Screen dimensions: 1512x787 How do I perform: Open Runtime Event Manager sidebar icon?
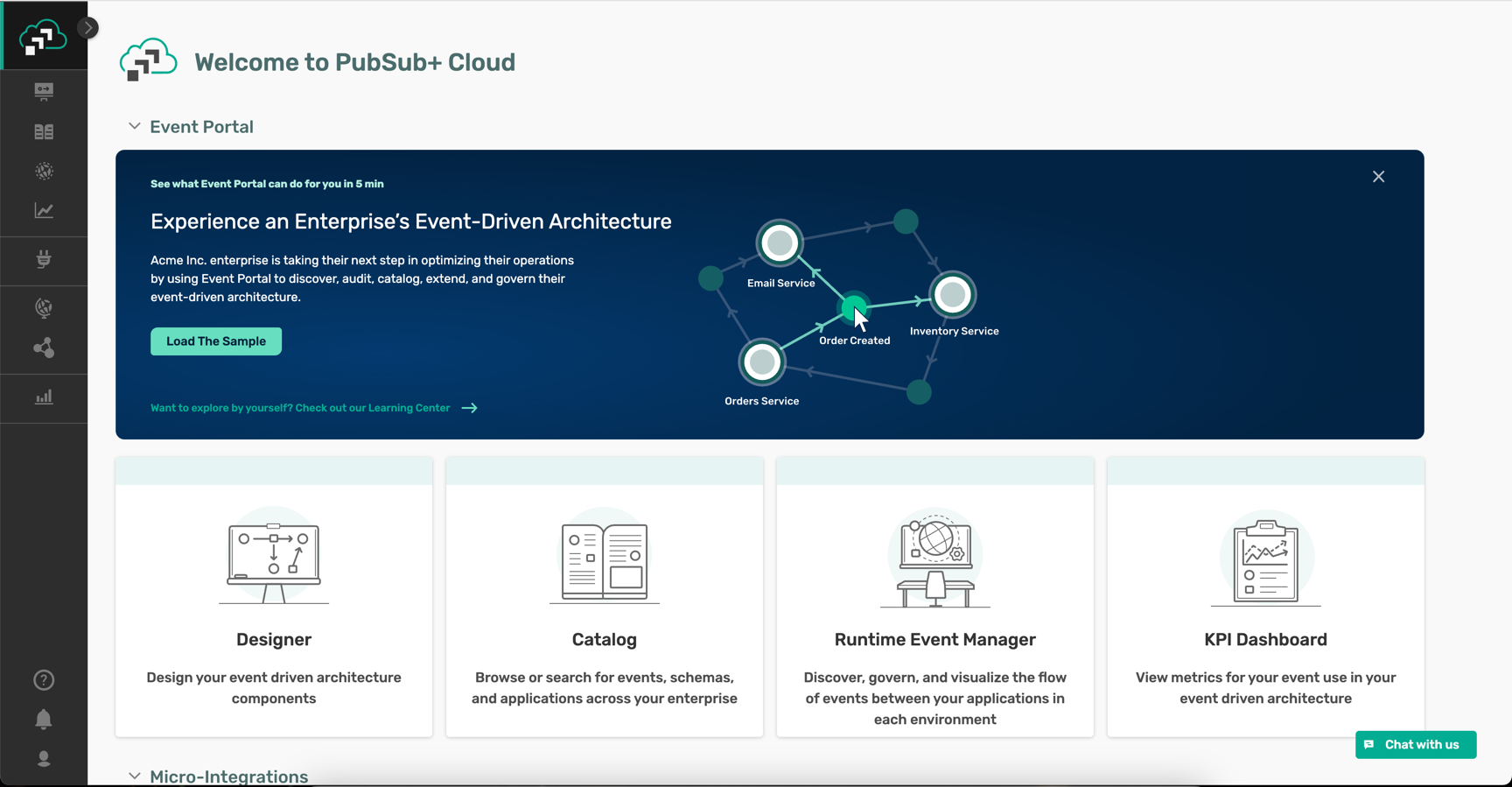[44, 171]
